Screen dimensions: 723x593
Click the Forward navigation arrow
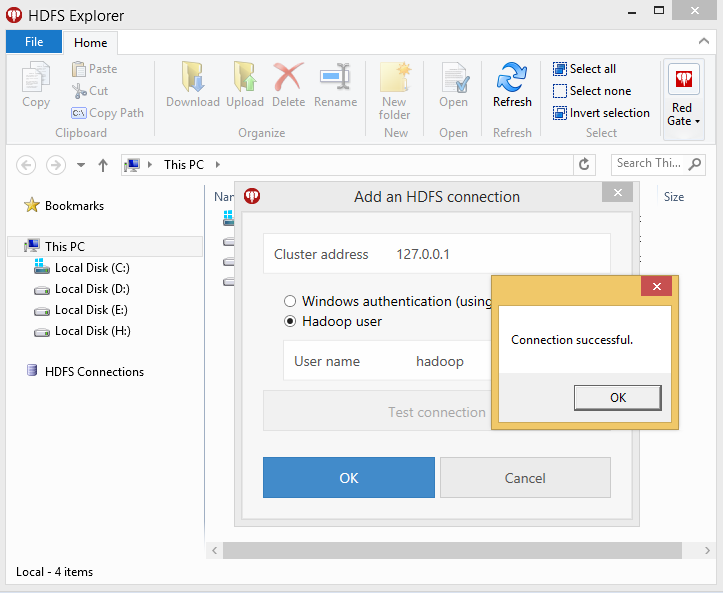click(56, 165)
